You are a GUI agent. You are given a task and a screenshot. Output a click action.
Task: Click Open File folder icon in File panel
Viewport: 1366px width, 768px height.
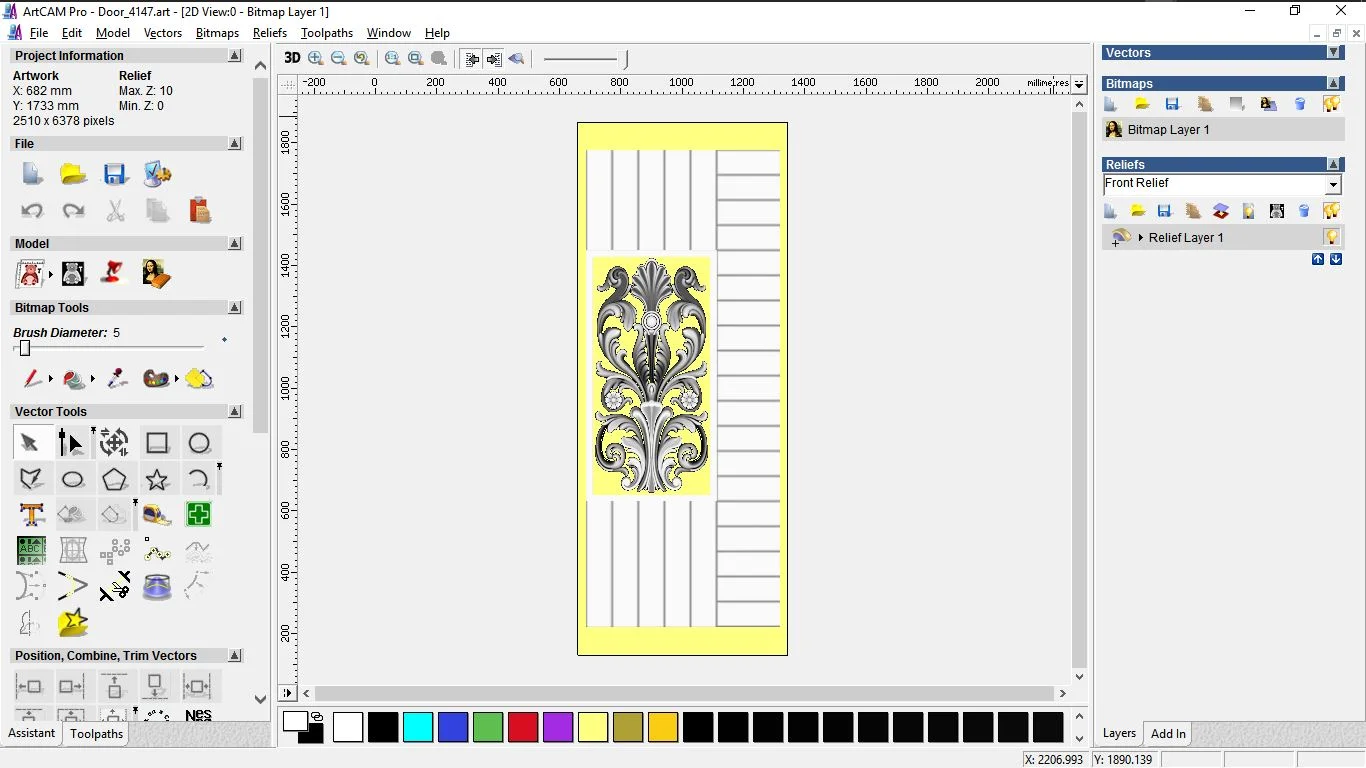73,174
